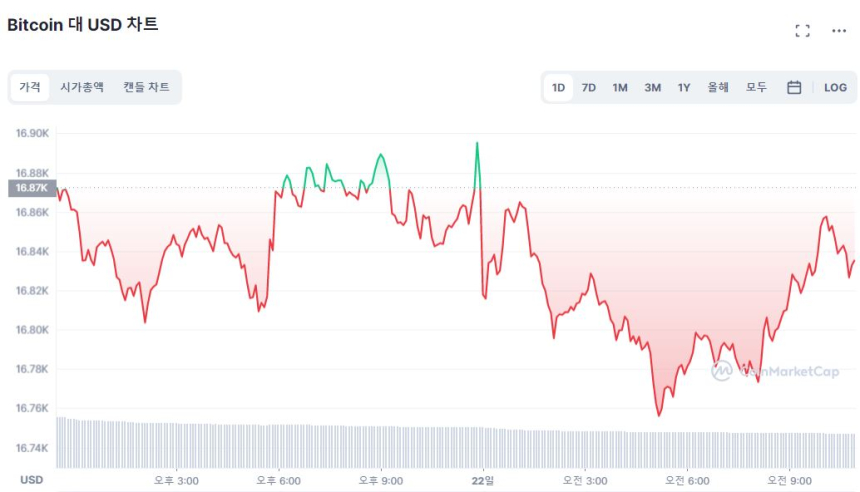Open the calendar date range picker

(x=794, y=88)
